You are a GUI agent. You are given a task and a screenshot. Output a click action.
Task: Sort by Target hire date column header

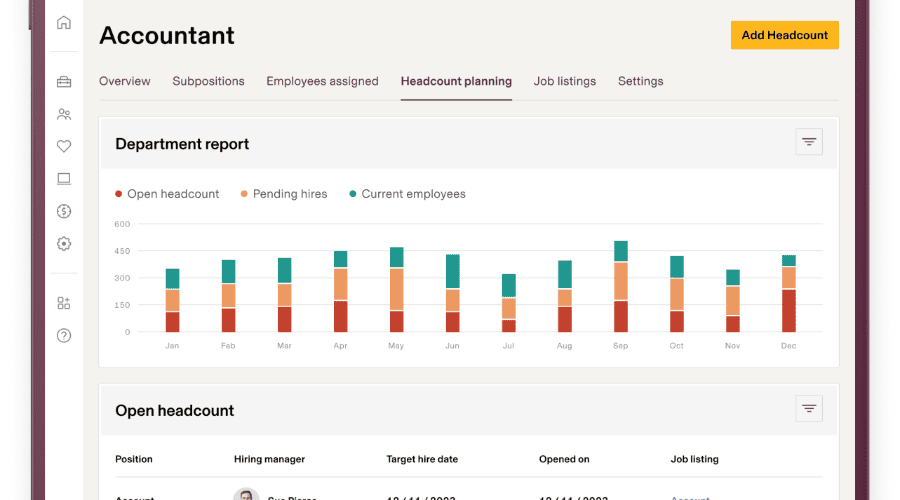[422, 459]
